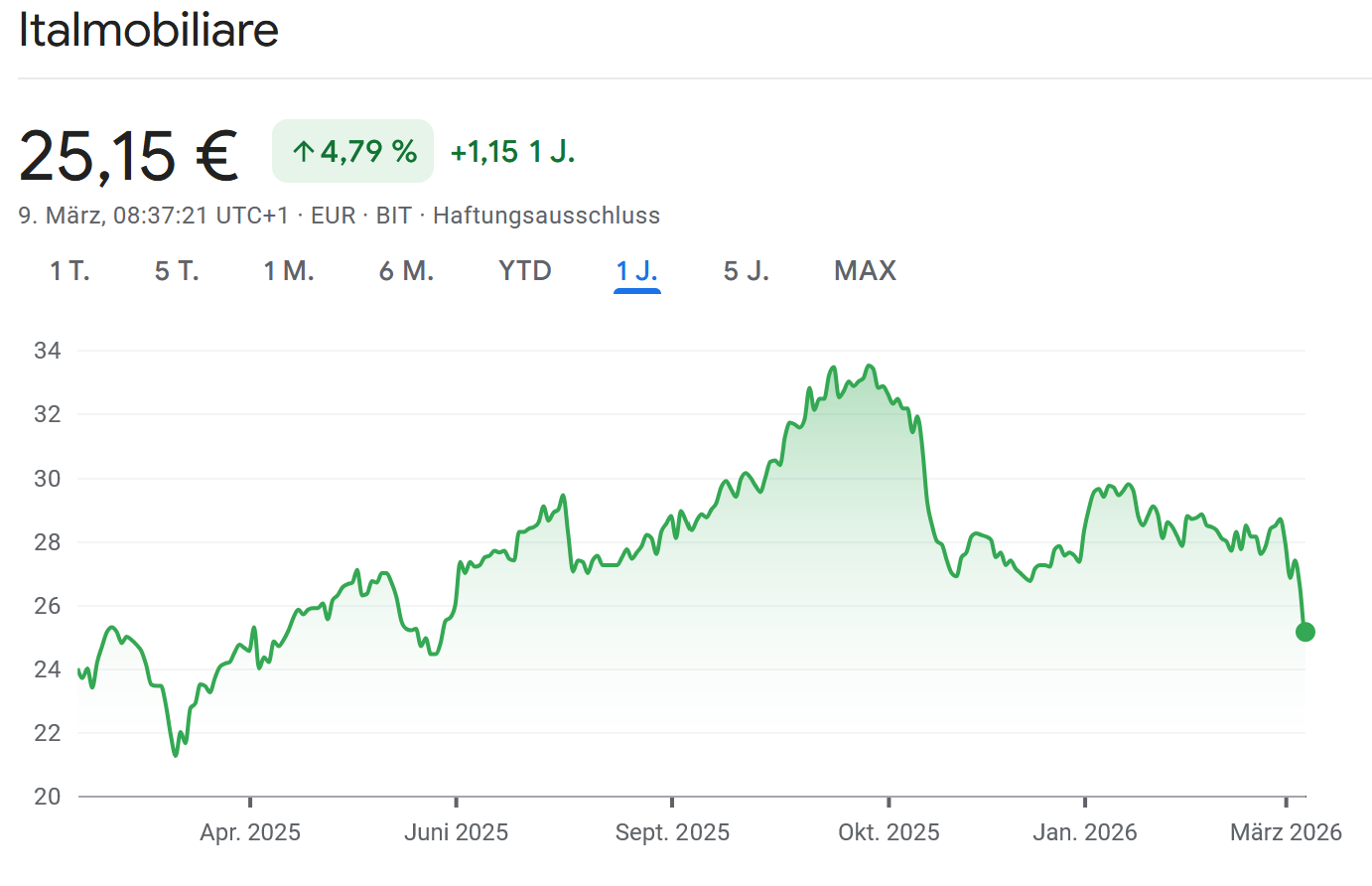Viewport: 1372px width, 886px height.
Task: Switch chart to 6 M. range
Action: point(406,271)
